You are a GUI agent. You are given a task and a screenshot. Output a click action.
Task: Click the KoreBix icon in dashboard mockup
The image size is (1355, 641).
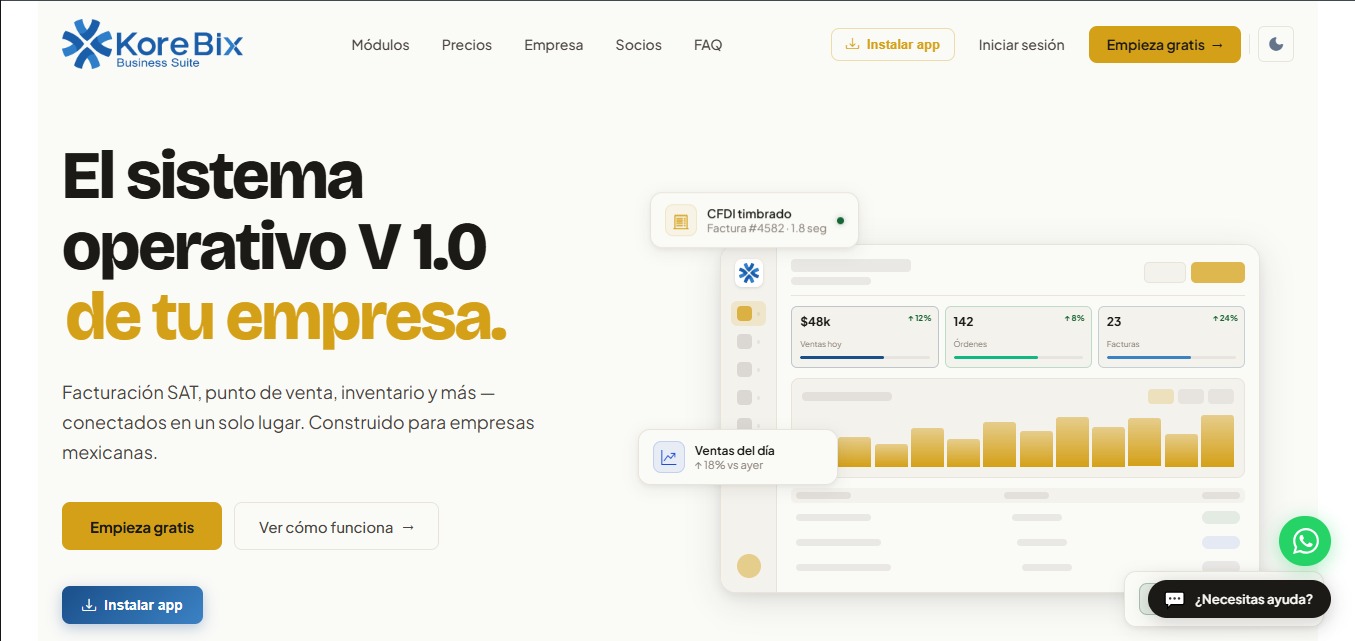click(748, 272)
